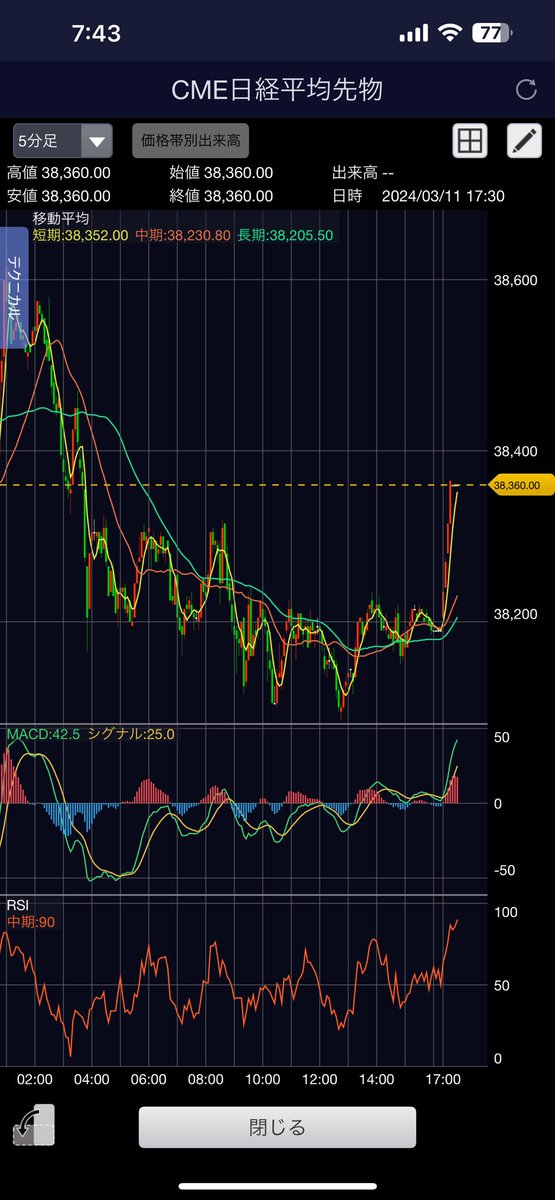Tap the 始値 38,360.00 readout
Image resolution: width=555 pixels, height=1200 pixels.
click(x=221, y=173)
